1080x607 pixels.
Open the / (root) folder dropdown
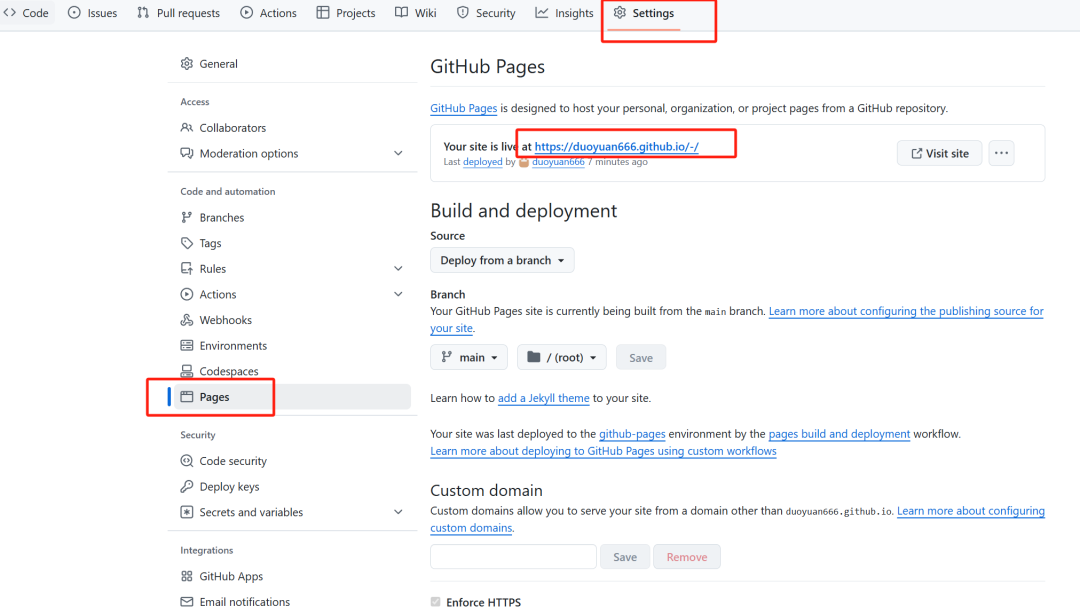click(x=562, y=358)
